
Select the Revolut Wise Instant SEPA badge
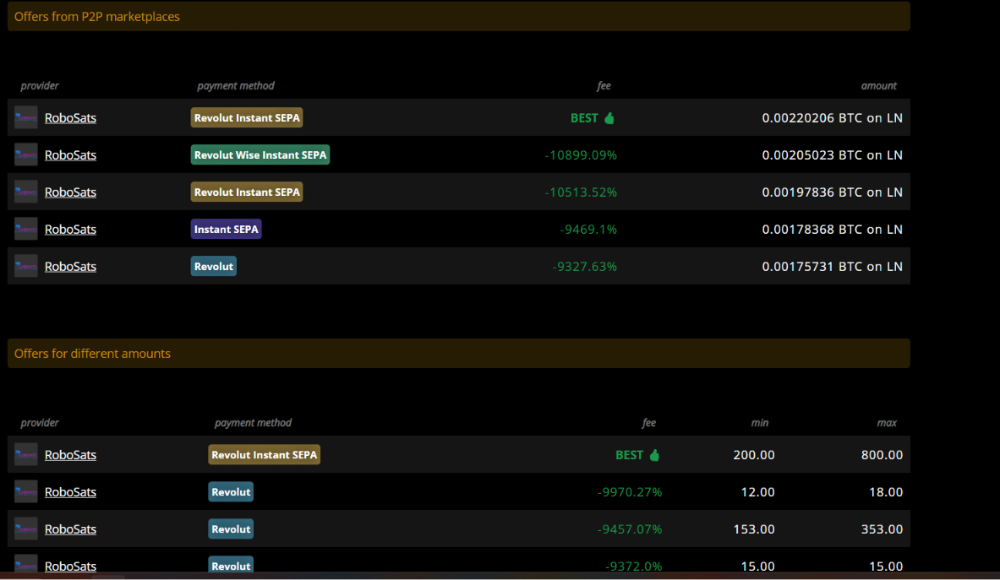[x=260, y=155]
